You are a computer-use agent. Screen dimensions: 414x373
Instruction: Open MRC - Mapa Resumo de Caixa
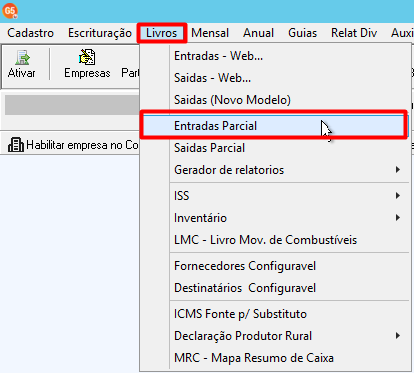coord(275,358)
